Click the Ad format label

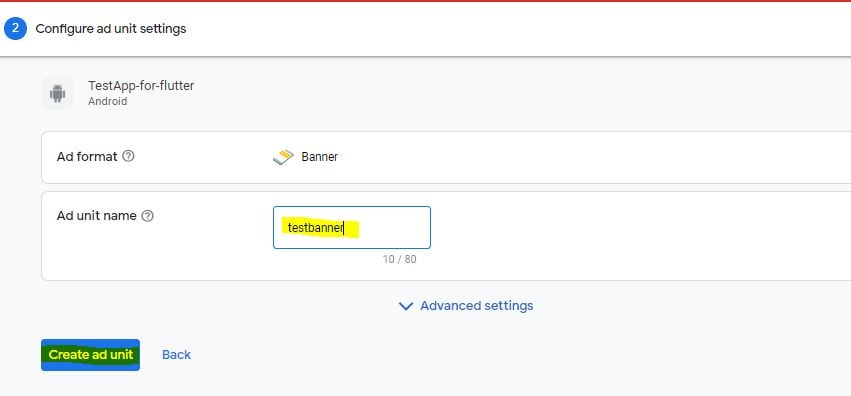[x=87, y=157]
